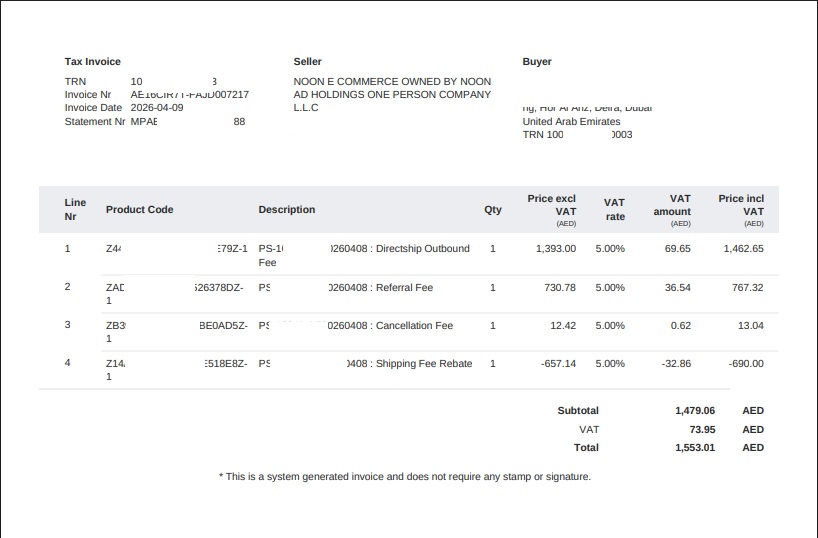Screen dimensions: 818x538
Task: Click the 1,393.00 price excl VAT
Action: 556,249
